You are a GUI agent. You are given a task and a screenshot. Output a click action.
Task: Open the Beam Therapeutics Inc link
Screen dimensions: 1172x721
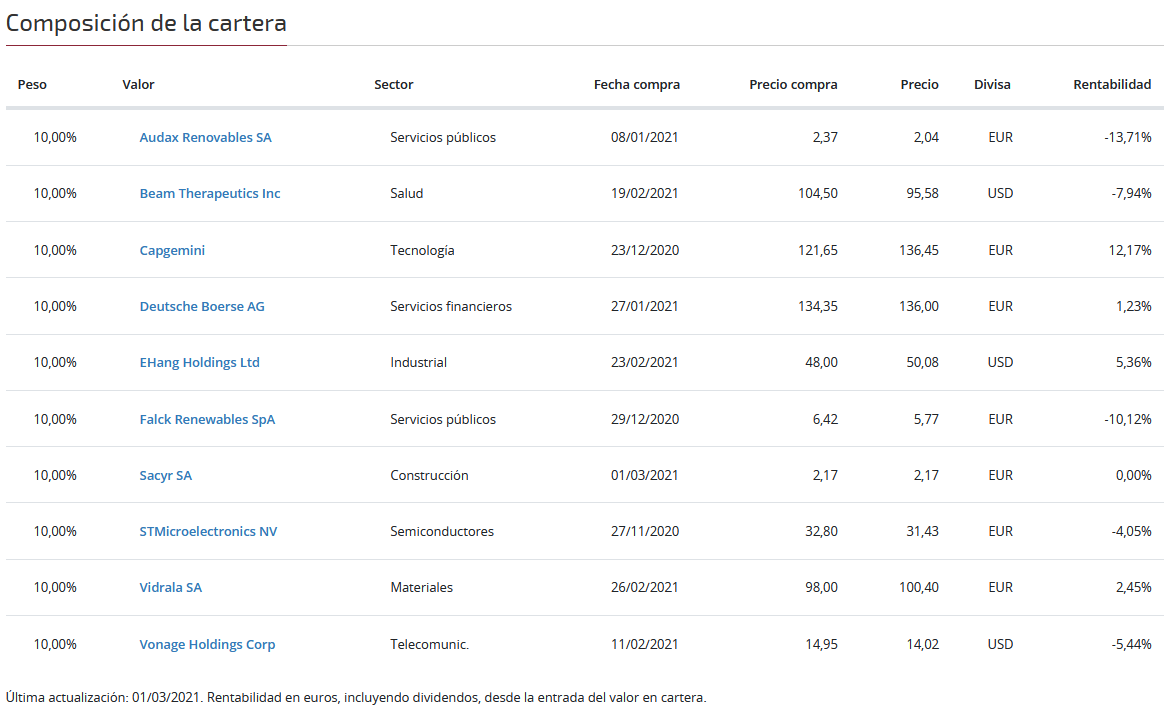coord(210,194)
